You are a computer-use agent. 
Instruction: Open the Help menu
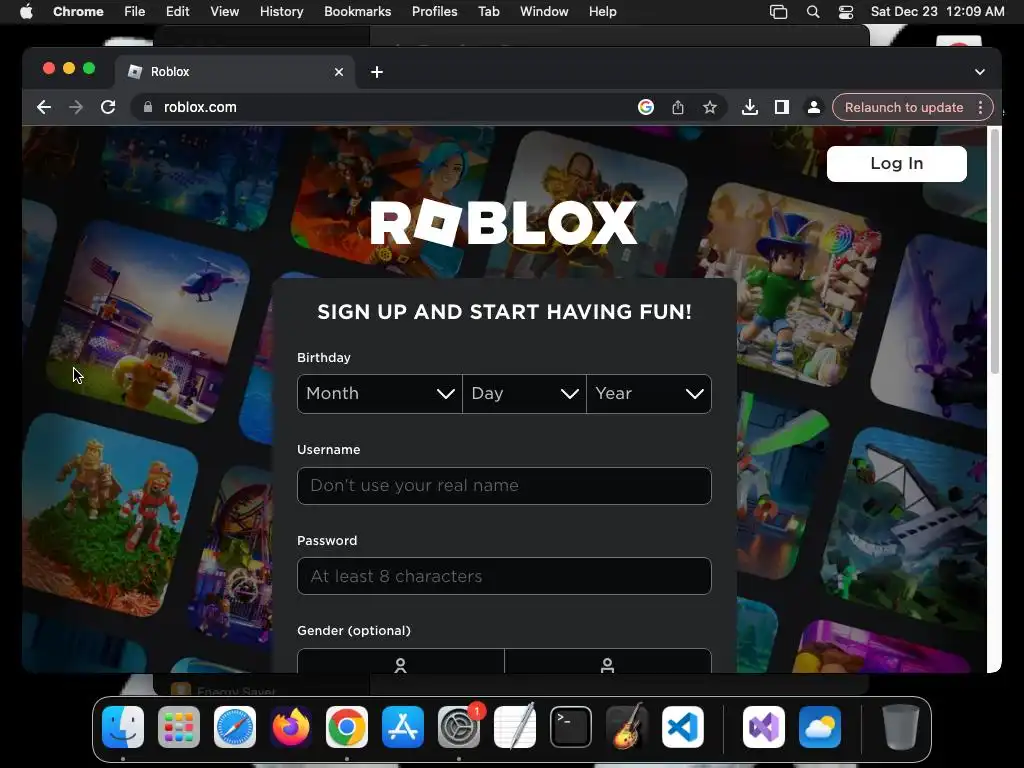pos(602,12)
